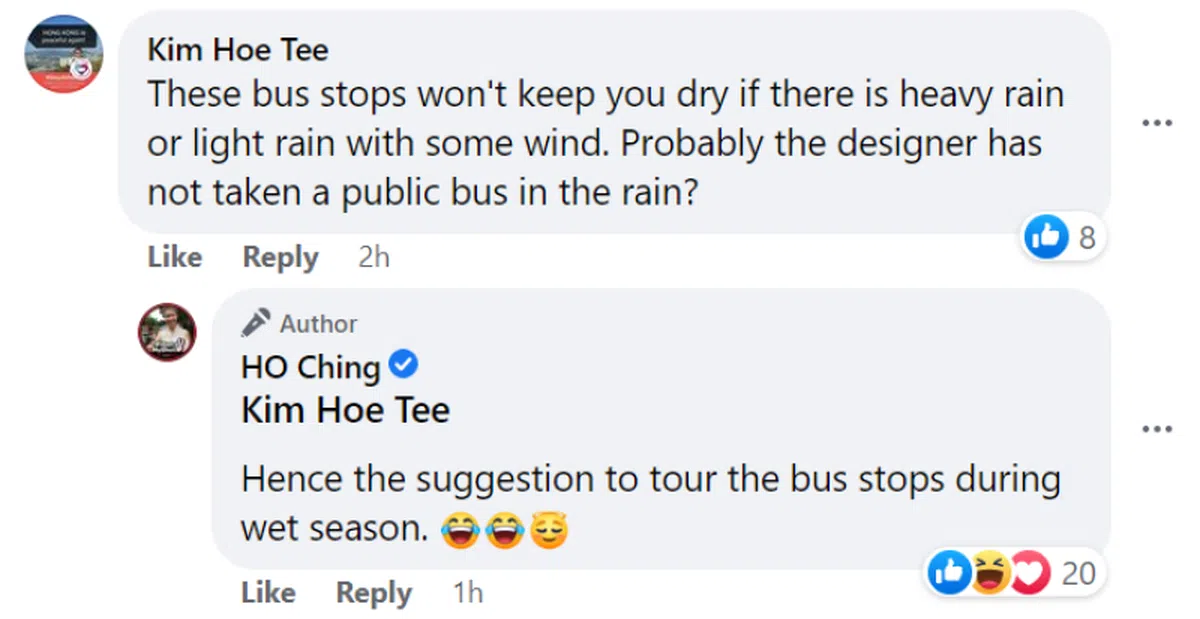Click thumbs-up reaction icon on HO Ching's reply

pos(946,573)
